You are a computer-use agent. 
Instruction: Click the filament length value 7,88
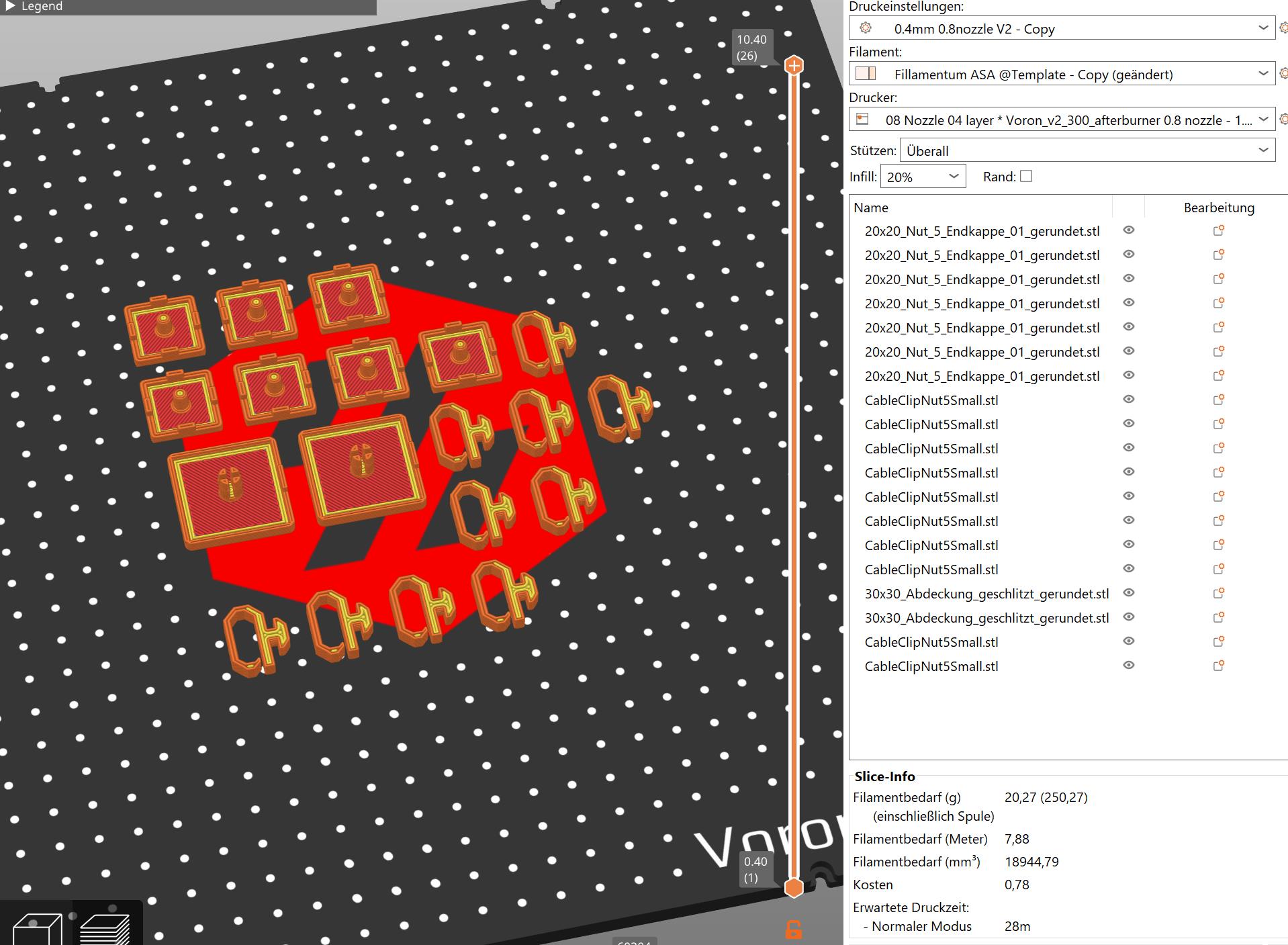pyautogui.click(x=1017, y=839)
